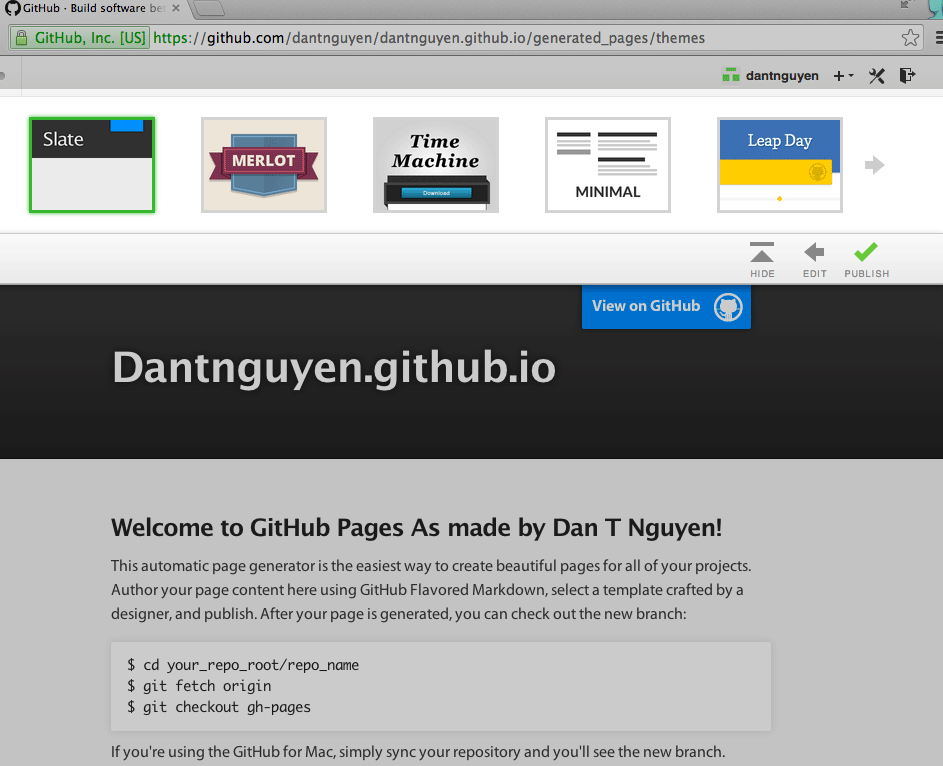Screen dimensions: 943x766
Task: Open the dantnguyen profile link
Action: click(782, 76)
